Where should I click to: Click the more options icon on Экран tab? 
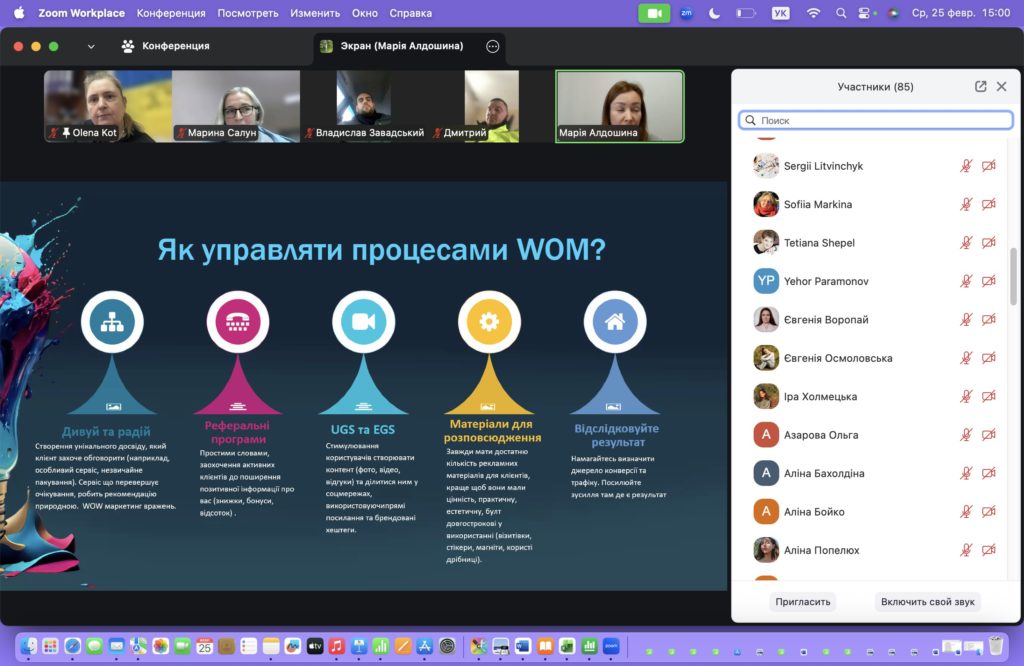pos(492,46)
